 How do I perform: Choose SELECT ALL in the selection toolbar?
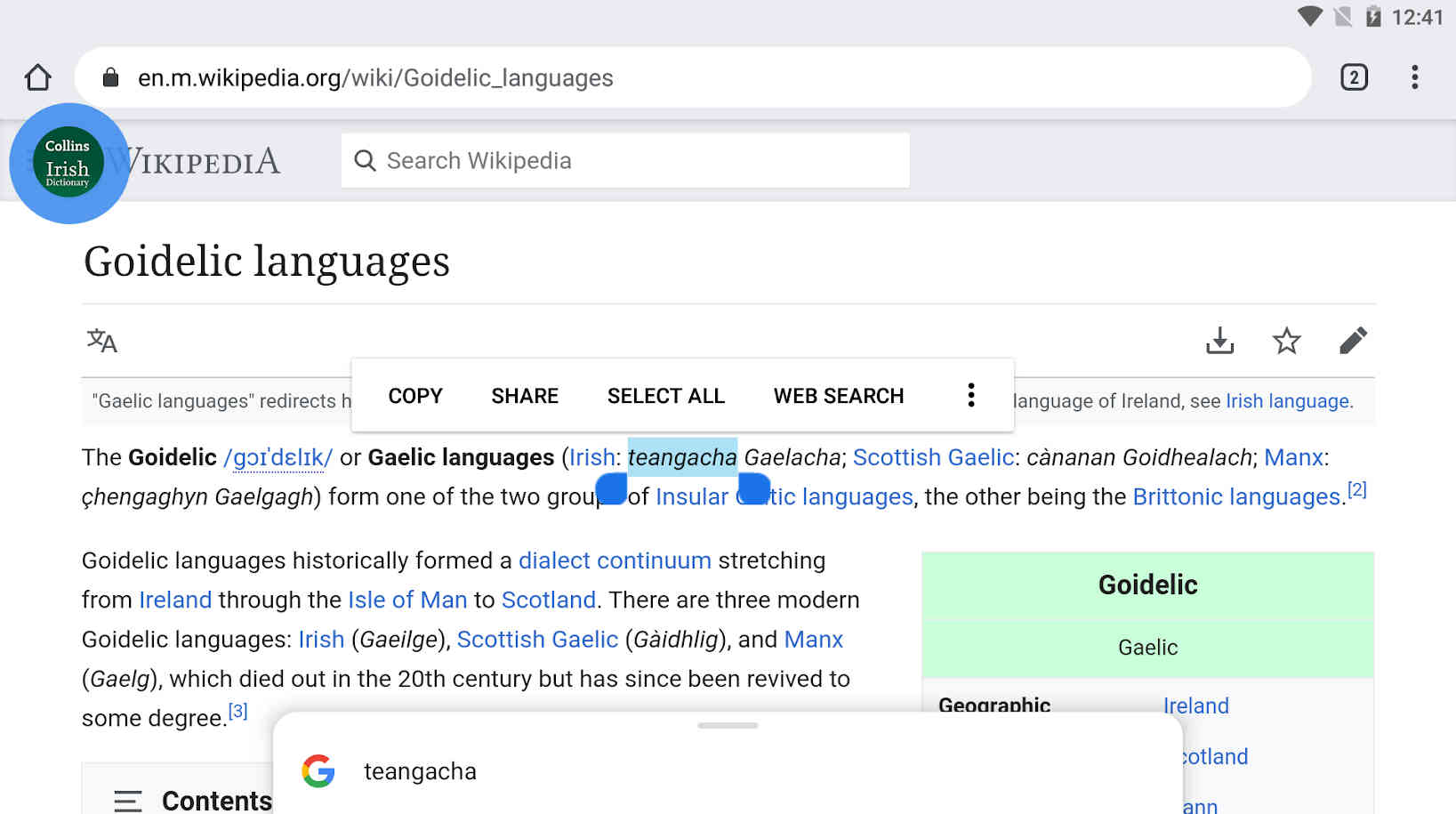tap(666, 396)
